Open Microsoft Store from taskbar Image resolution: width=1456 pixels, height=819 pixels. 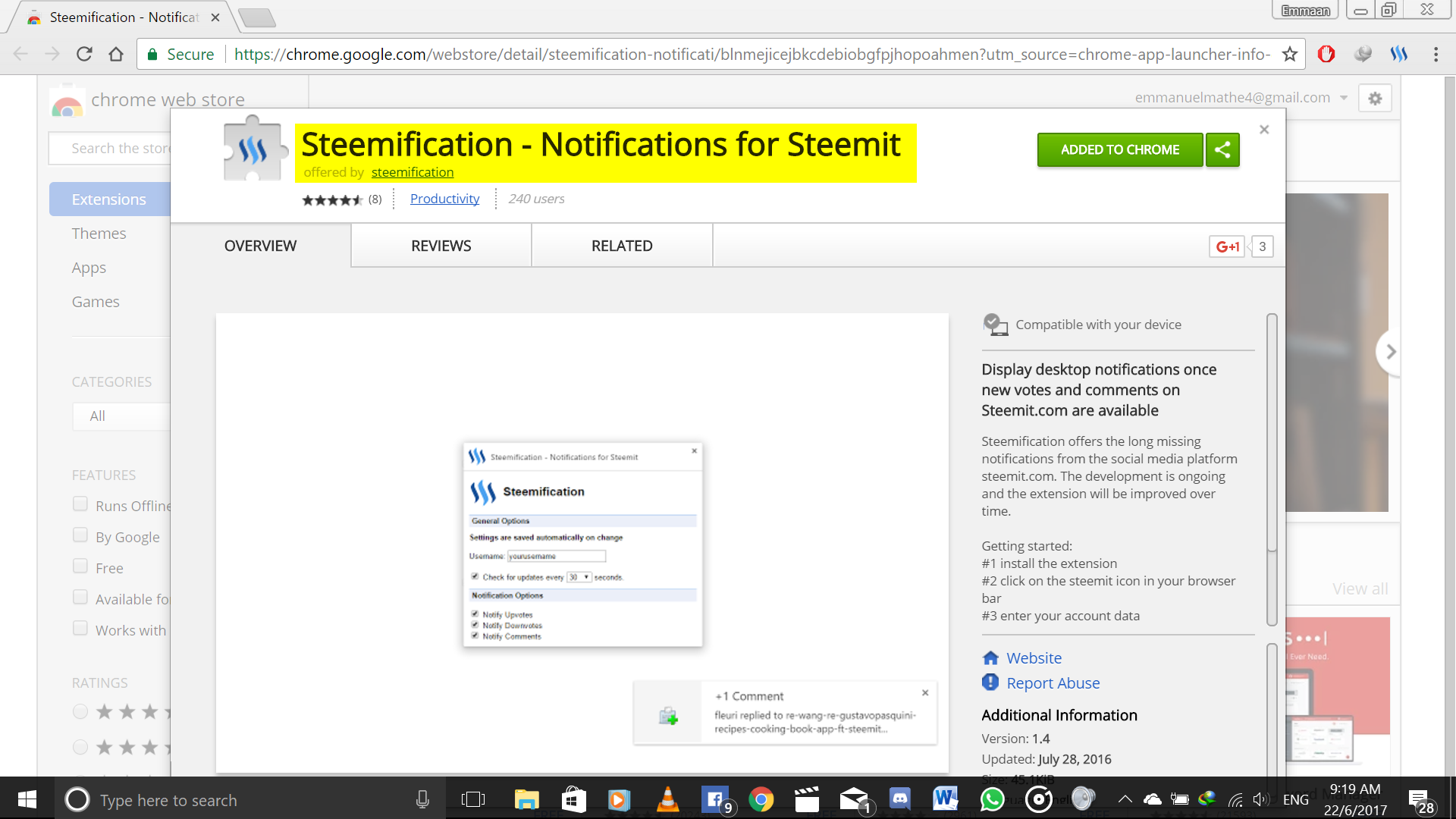pos(574,799)
